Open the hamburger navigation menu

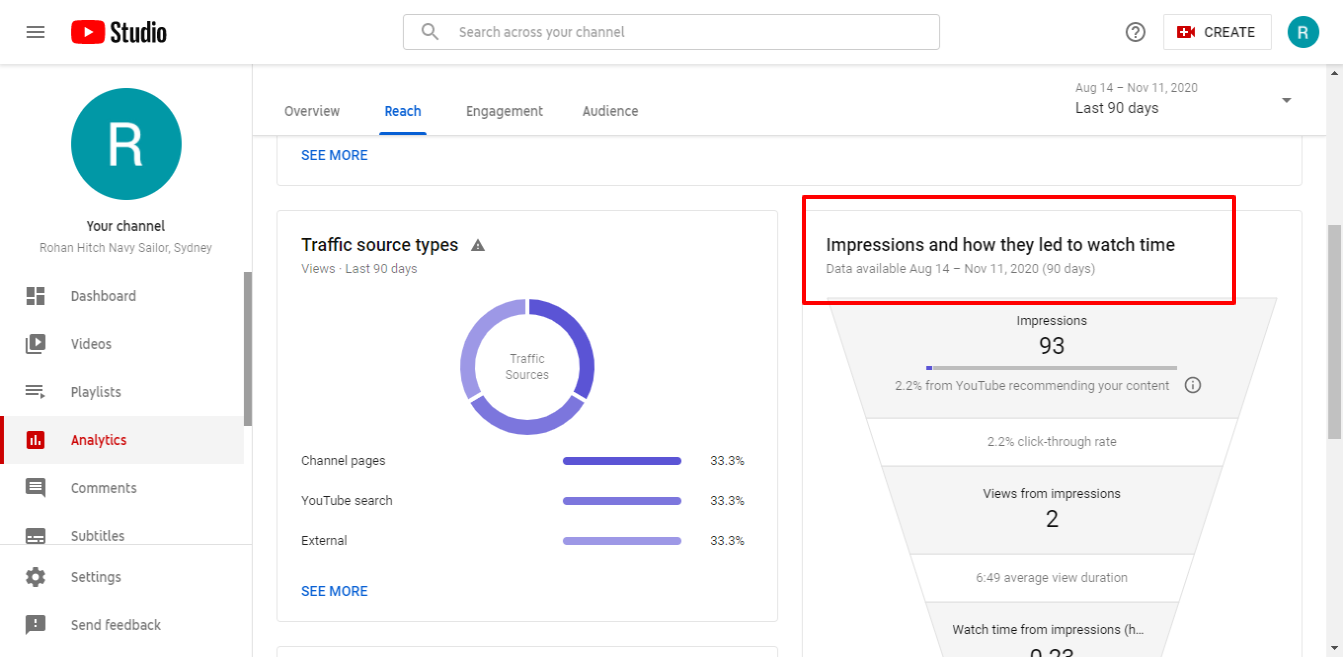36,32
